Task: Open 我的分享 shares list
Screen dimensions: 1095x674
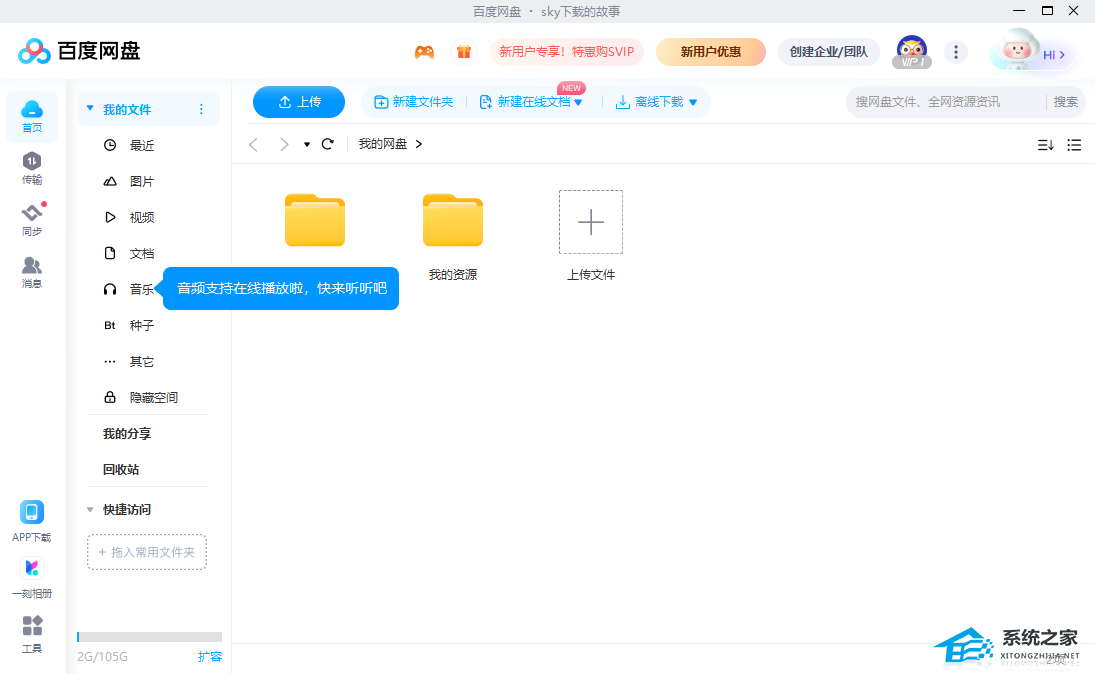Action: pyautogui.click(x=127, y=434)
